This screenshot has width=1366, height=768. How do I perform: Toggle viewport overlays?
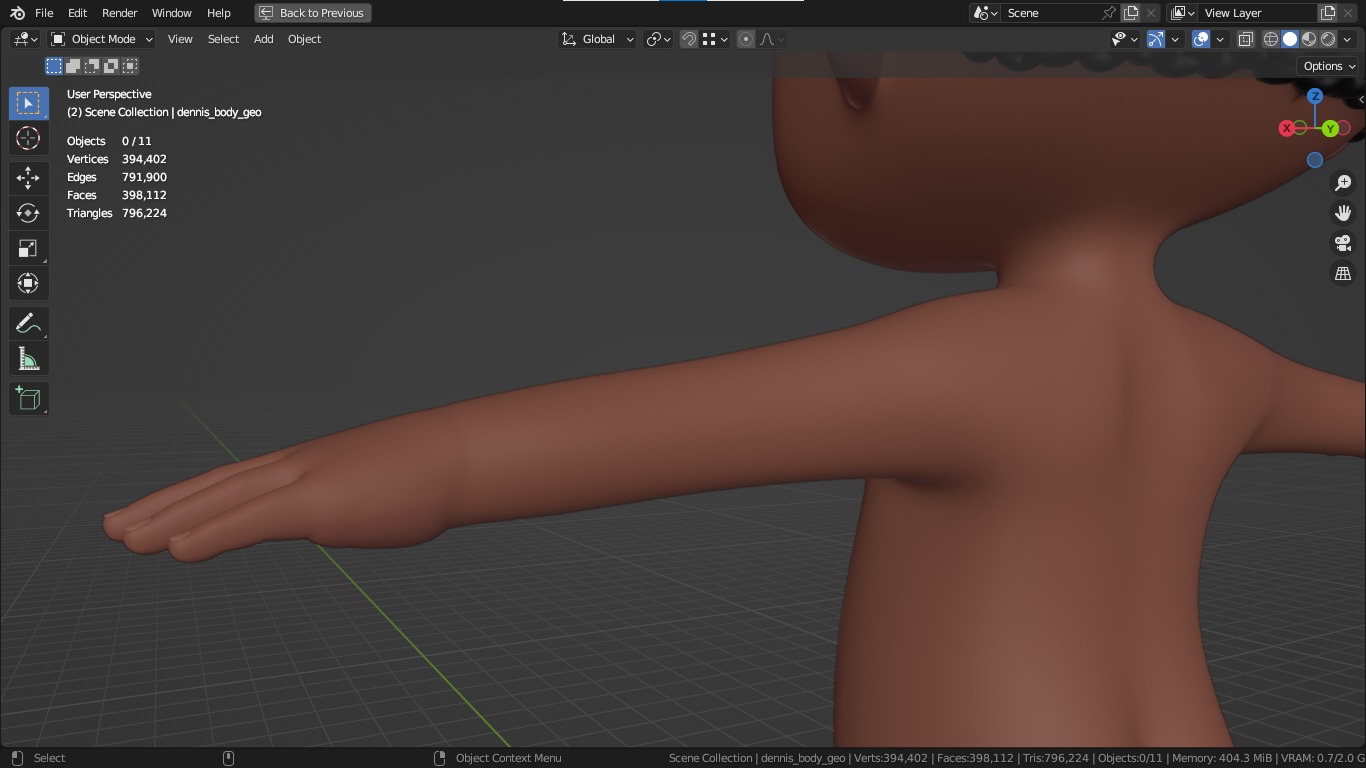point(1202,39)
